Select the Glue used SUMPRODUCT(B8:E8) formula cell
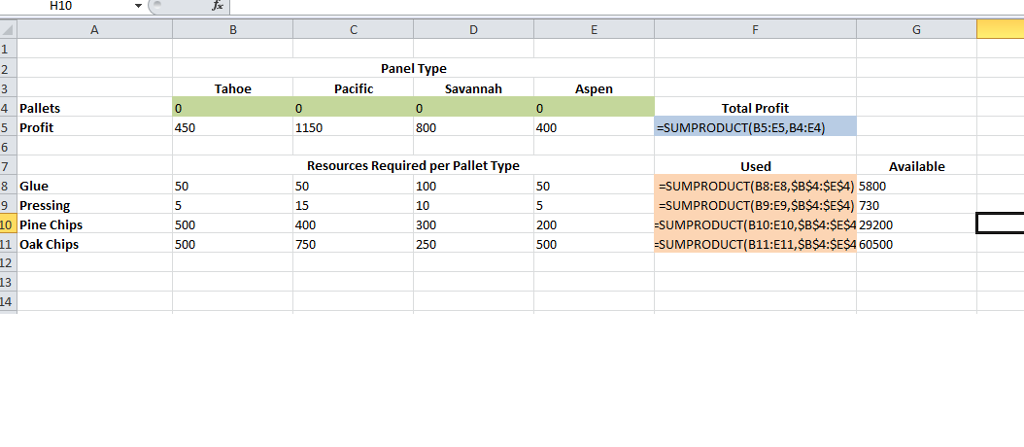The height and width of the screenshot is (447, 1024). click(x=756, y=186)
